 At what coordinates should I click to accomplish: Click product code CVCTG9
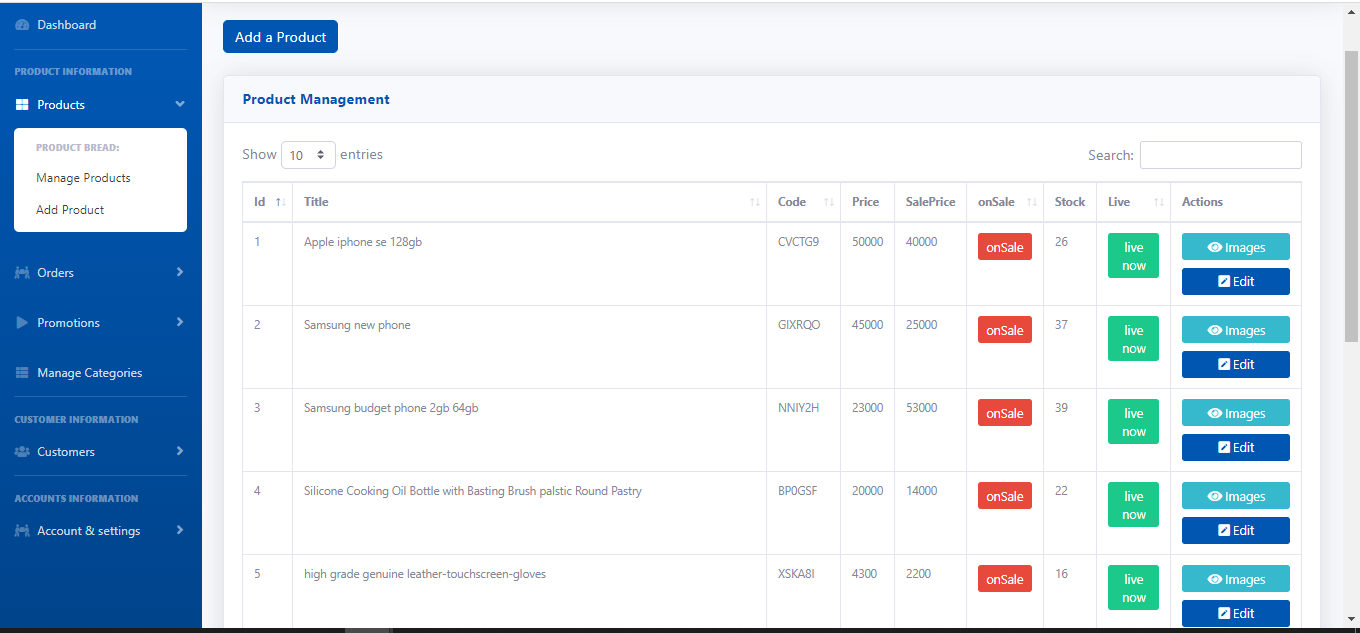pyautogui.click(x=798, y=242)
